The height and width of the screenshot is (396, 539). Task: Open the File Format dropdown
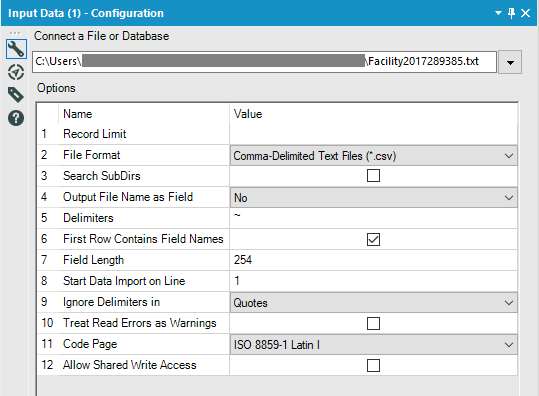pyautogui.click(x=373, y=156)
